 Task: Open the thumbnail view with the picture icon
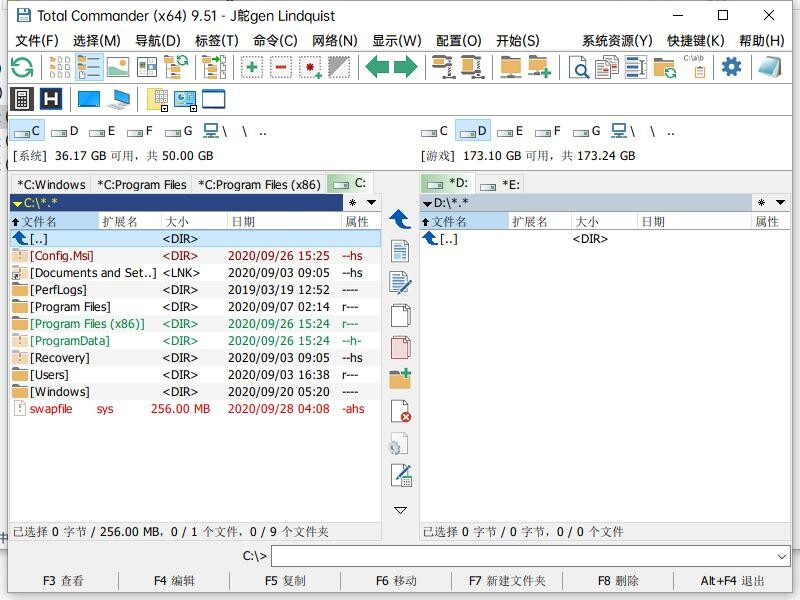[x=118, y=67]
